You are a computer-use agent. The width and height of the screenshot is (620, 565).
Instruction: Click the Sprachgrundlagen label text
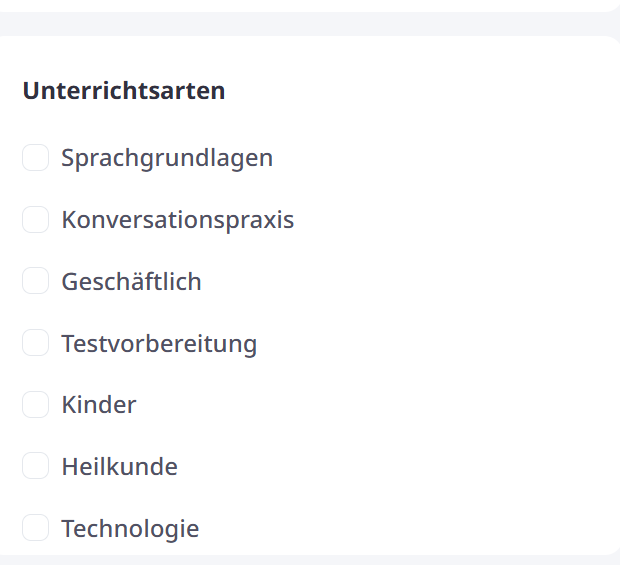167,158
